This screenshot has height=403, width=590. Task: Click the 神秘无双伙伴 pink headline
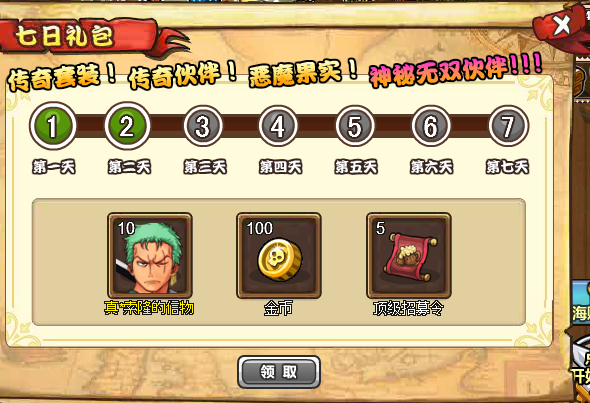click(456, 70)
